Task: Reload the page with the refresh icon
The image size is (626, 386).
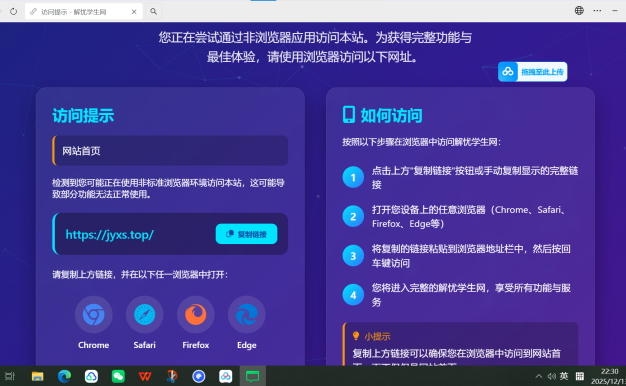Action: tap(14, 12)
